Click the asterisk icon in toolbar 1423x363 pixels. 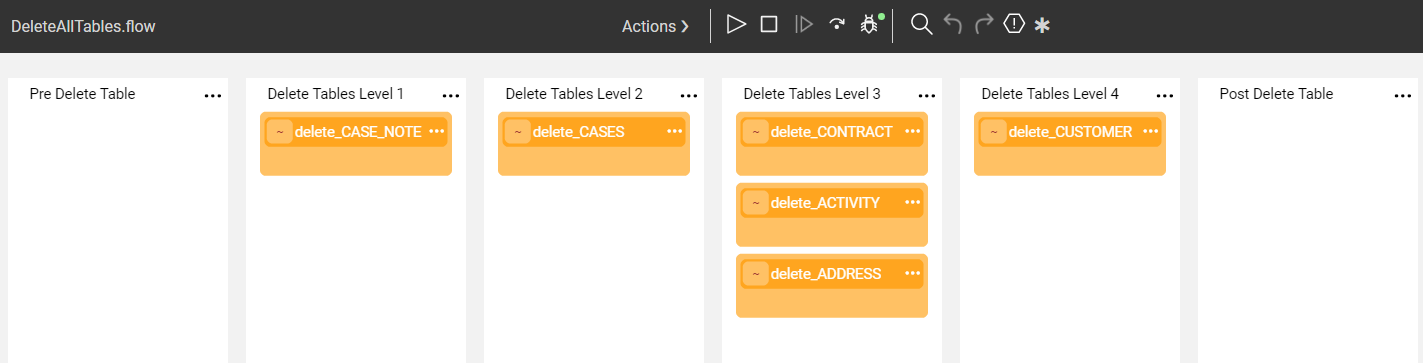click(1042, 25)
